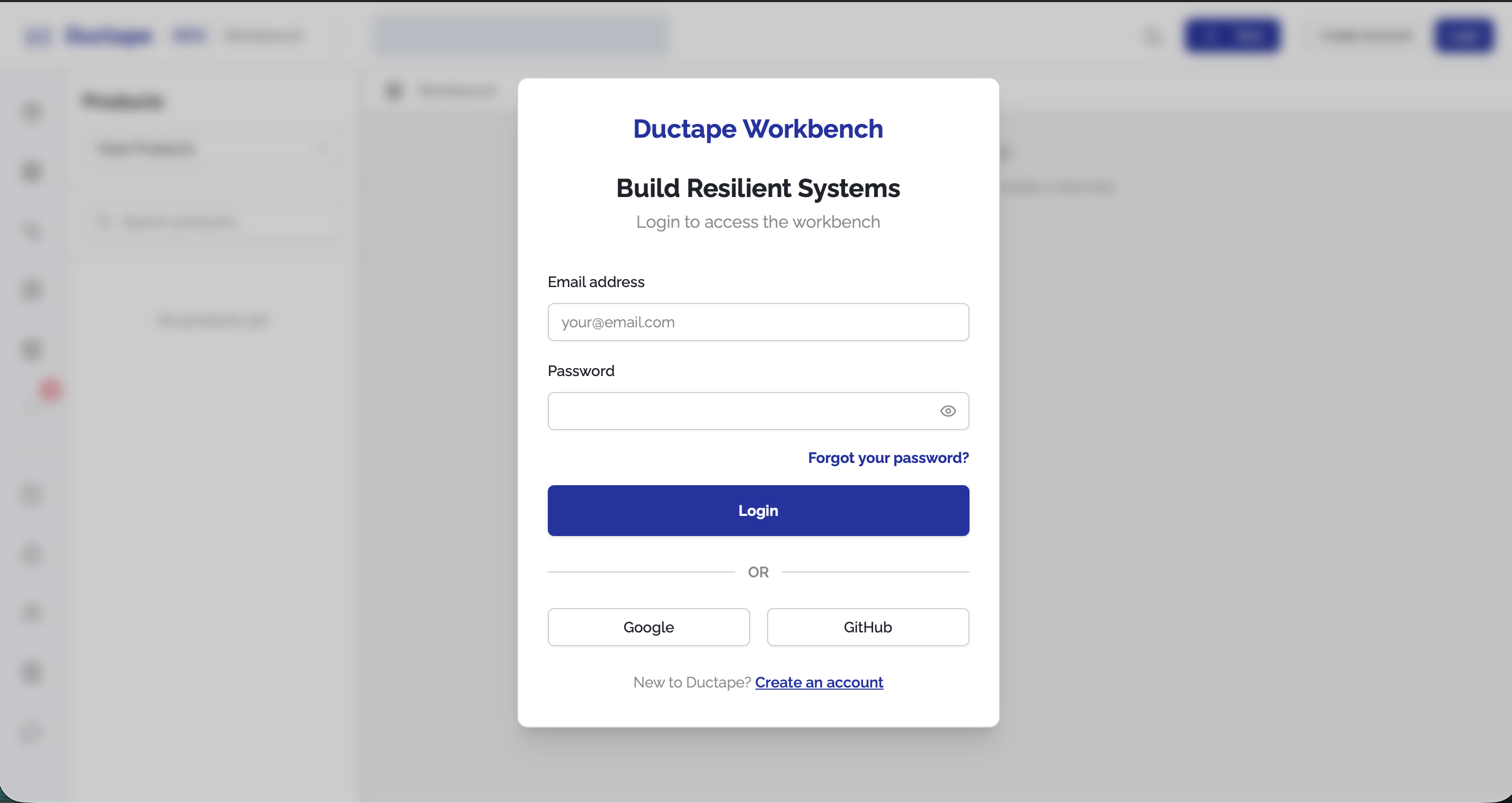Screen dimensions: 1512x803
Task: Click the bottom-most sidebar icon
Action: click(x=32, y=733)
